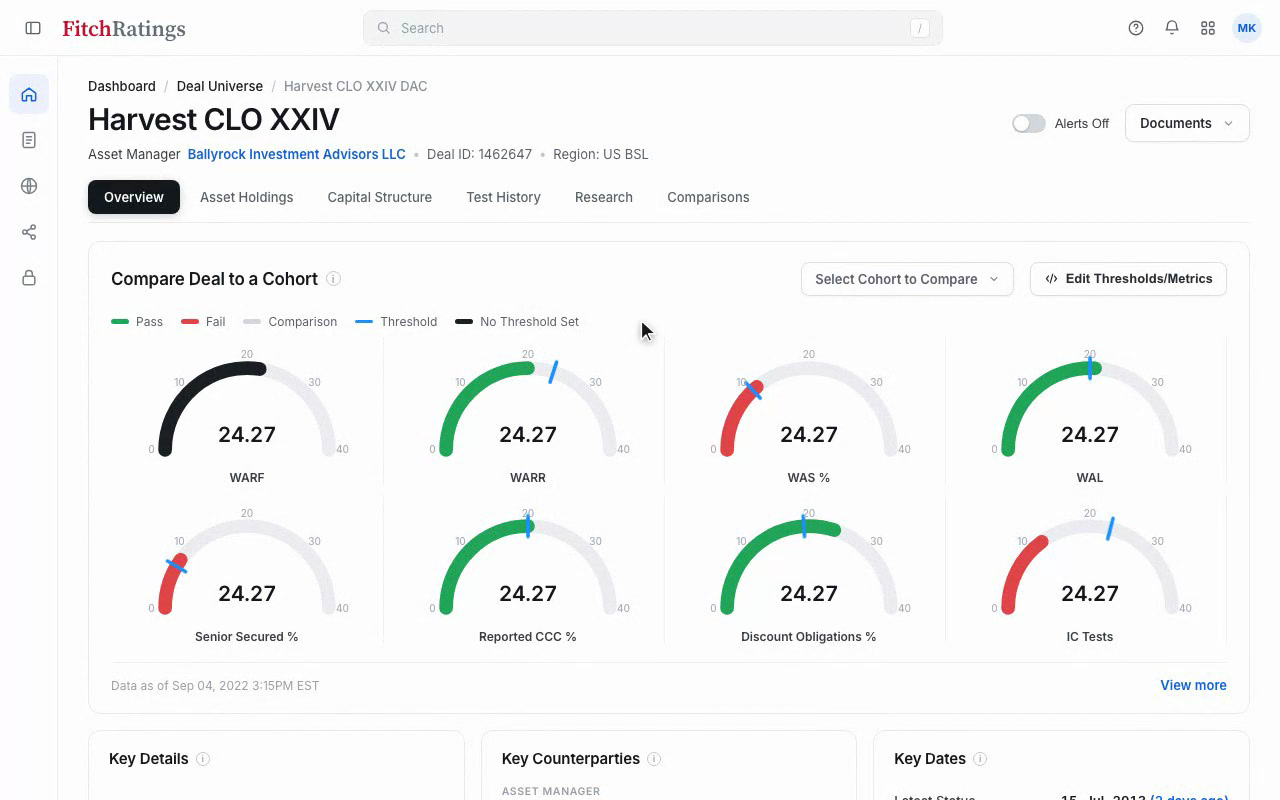Select the Overview tab

tap(134, 197)
